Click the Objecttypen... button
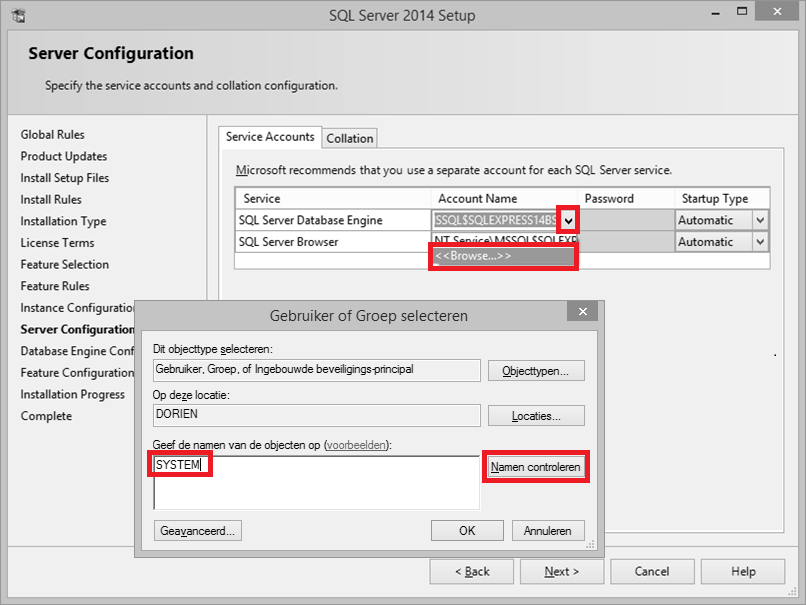Image resolution: width=806 pixels, height=605 pixels. pos(535,370)
